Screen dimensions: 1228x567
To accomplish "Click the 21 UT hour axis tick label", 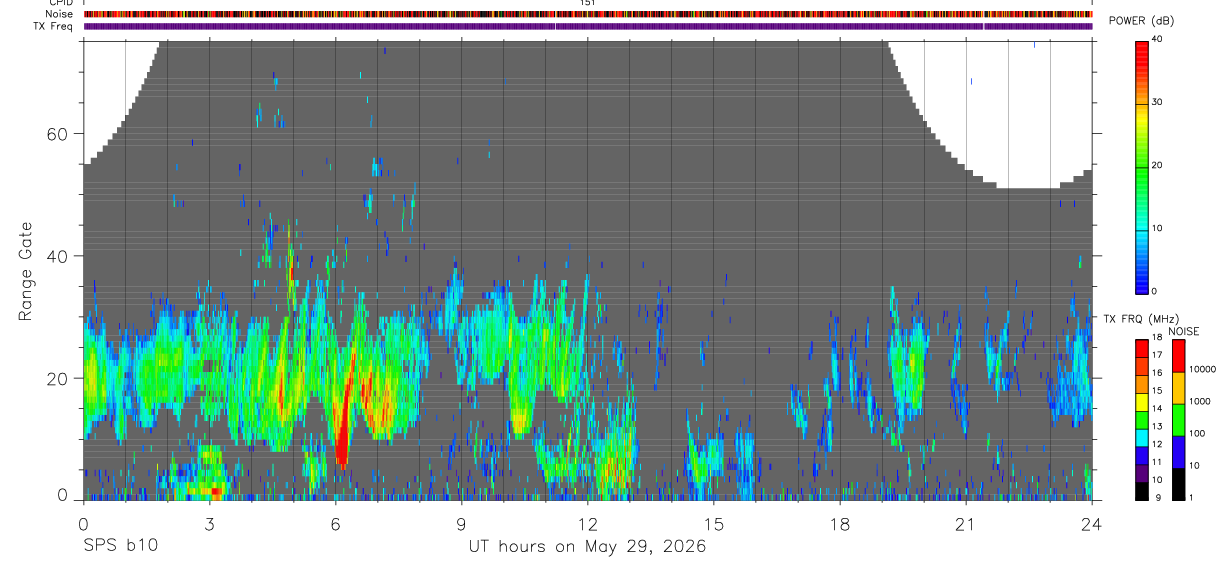I will click(965, 524).
